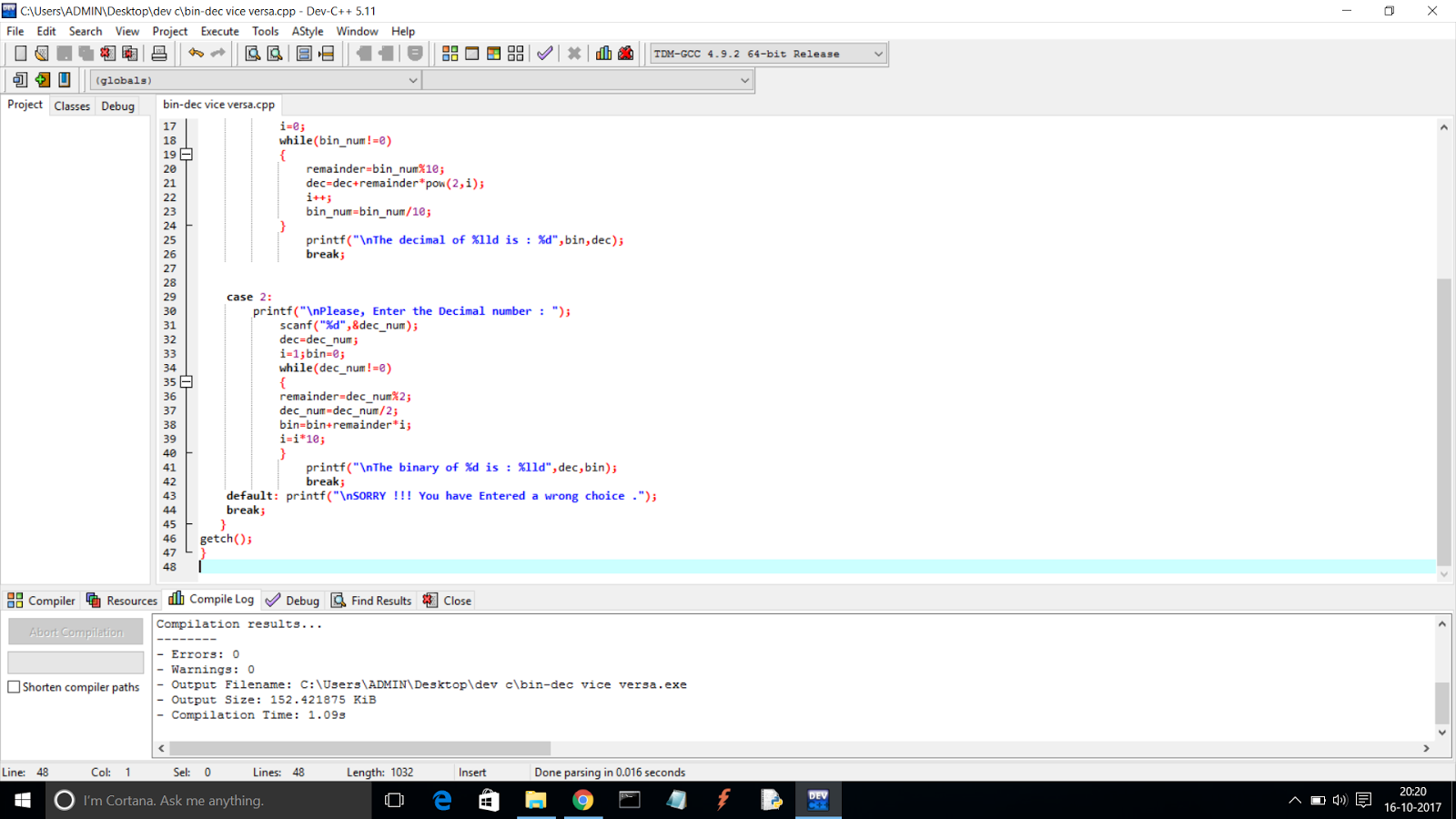The width and height of the screenshot is (1456, 819).
Task: Click the New Project icon below the toolbar
Action: pos(19,80)
